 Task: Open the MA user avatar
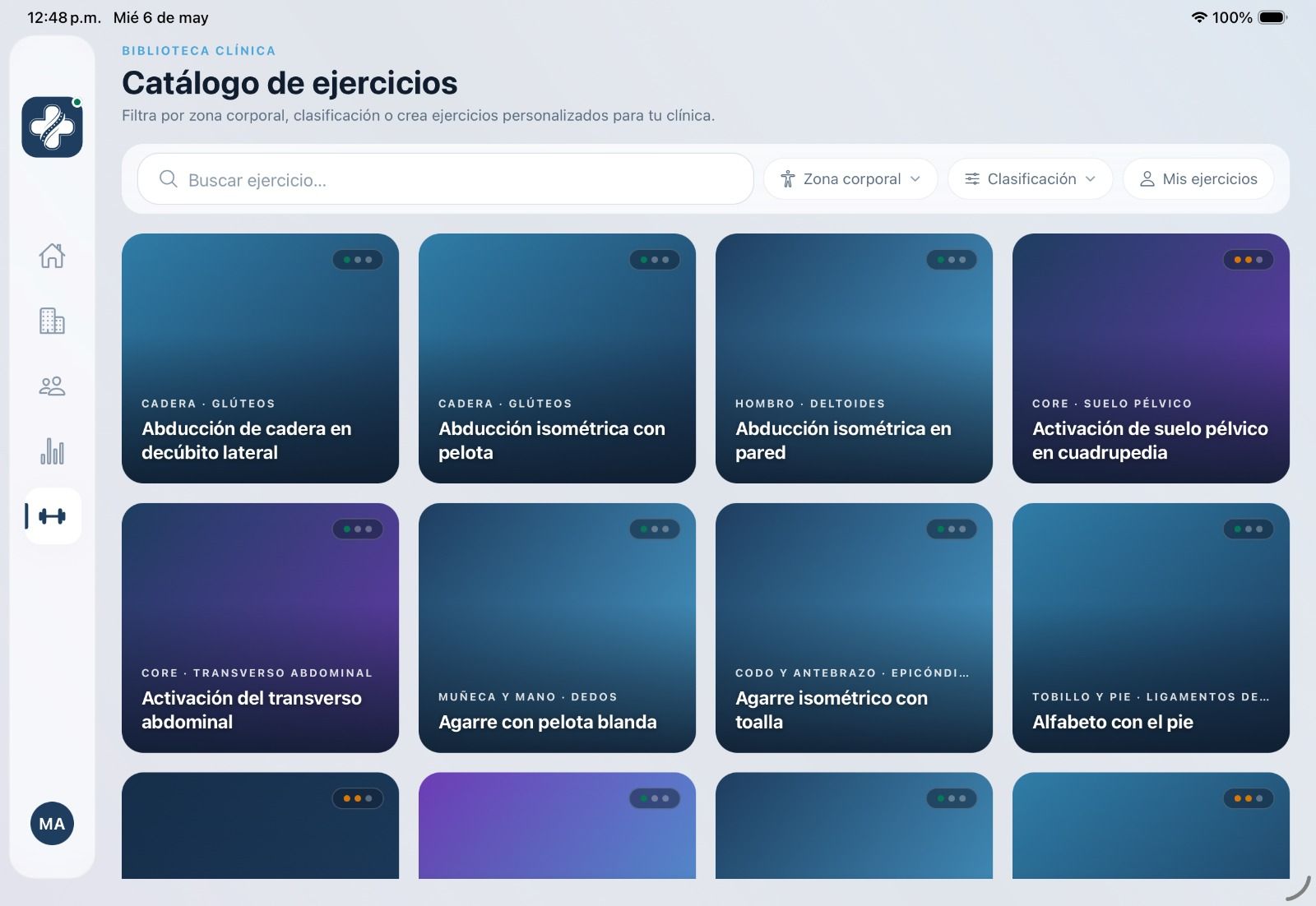tap(52, 824)
